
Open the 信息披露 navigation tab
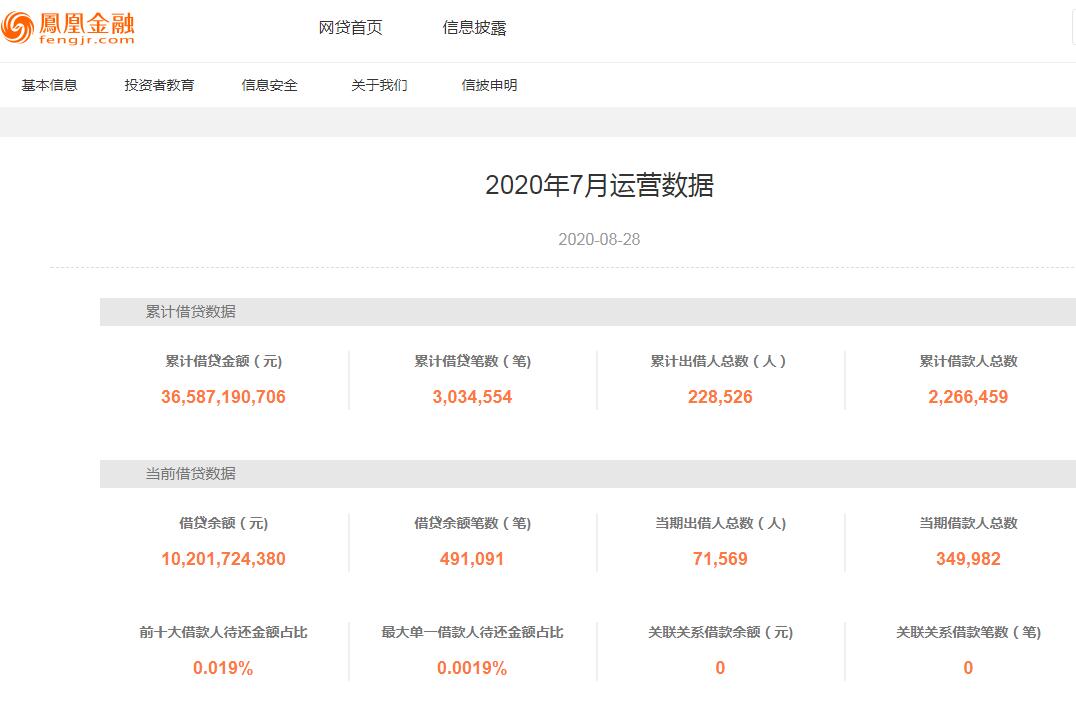(x=474, y=28)
